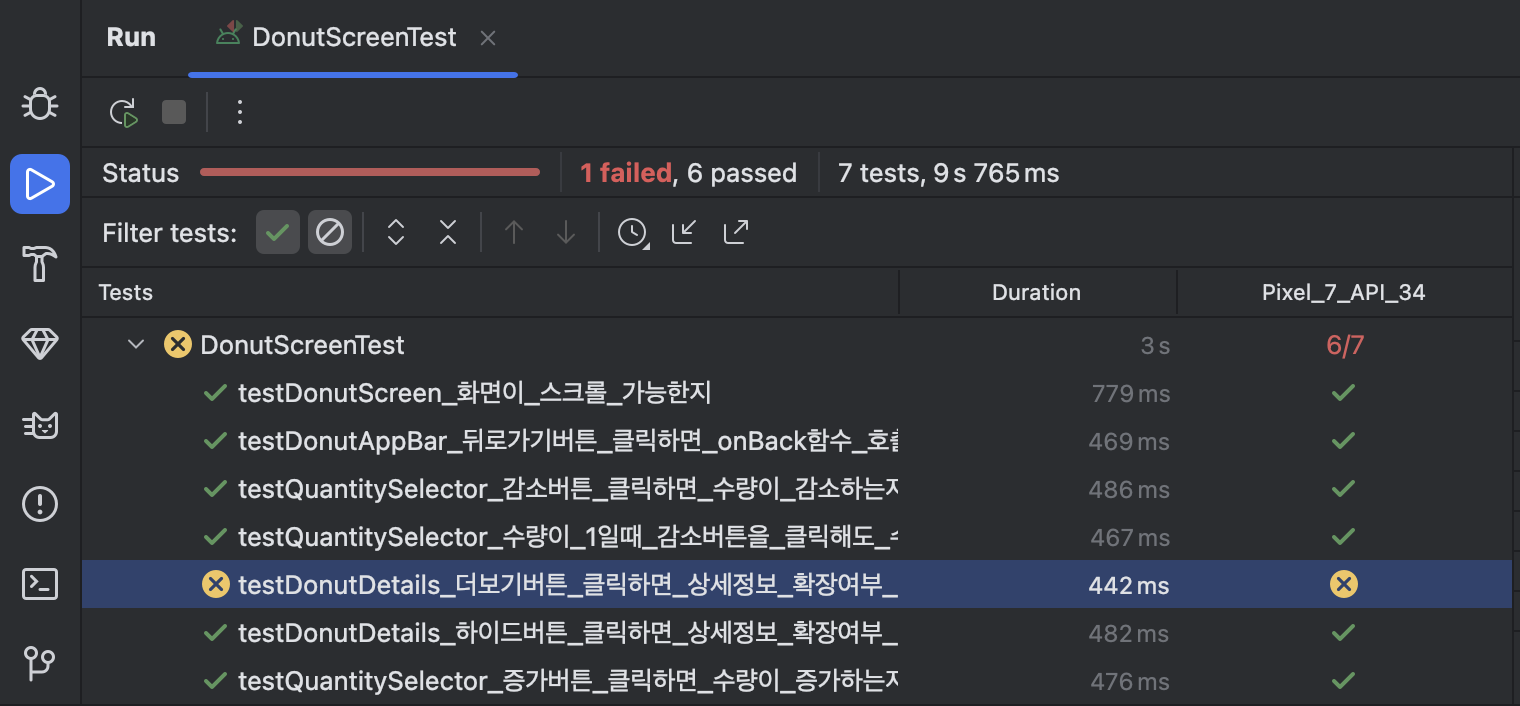Open more actions three-dot menu
1520x706 pixels.
pos(239,112)
